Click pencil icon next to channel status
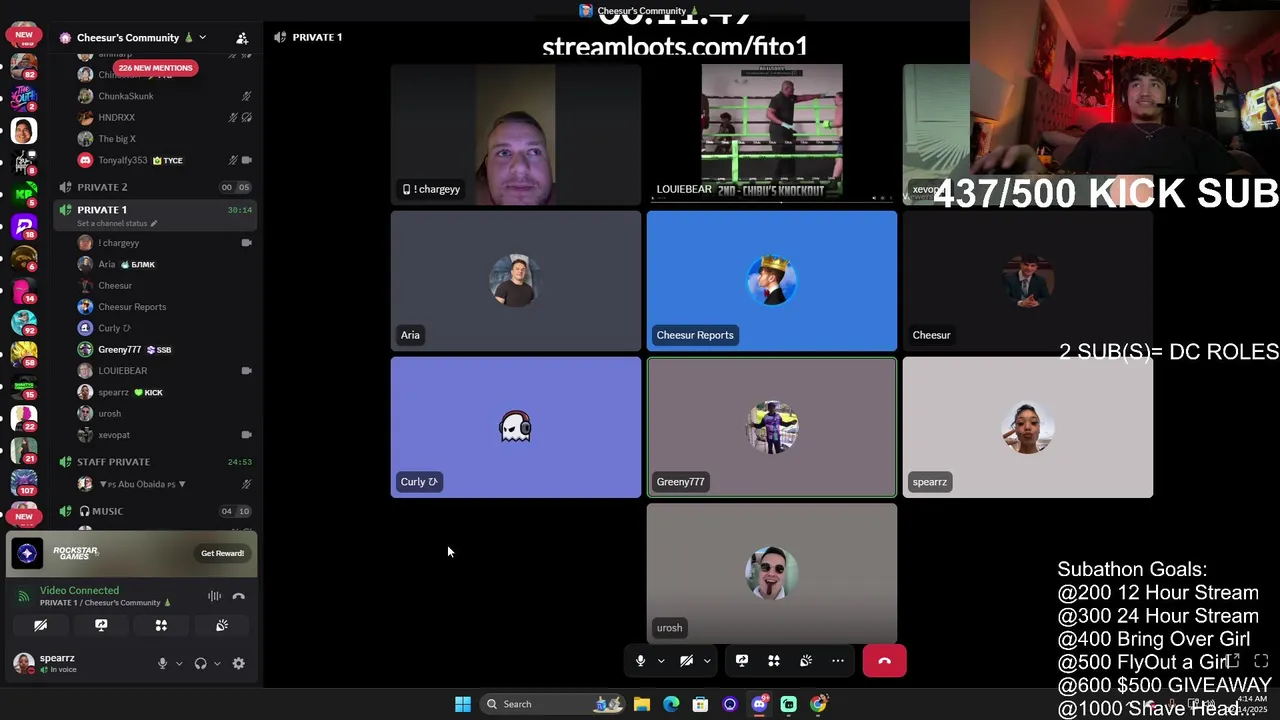Screen dimensions: 1280x720 click(153, 224)
